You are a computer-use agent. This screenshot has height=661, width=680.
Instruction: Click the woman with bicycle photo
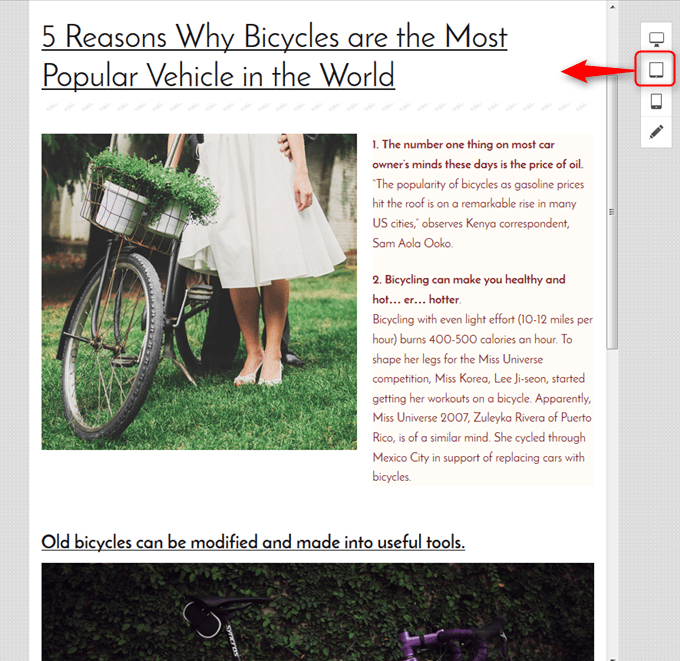(199, 291)
